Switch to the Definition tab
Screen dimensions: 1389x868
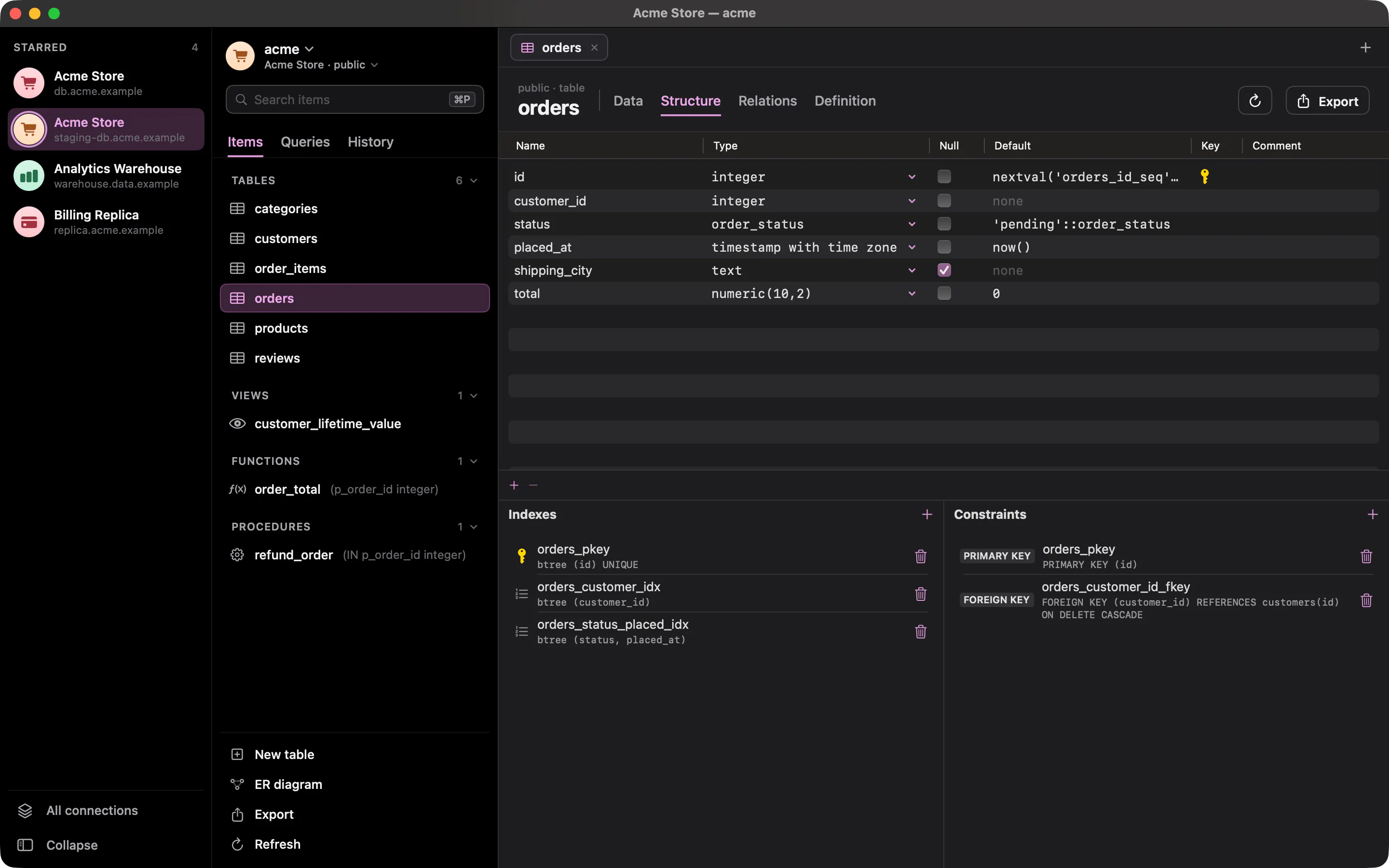pos(845,101)
